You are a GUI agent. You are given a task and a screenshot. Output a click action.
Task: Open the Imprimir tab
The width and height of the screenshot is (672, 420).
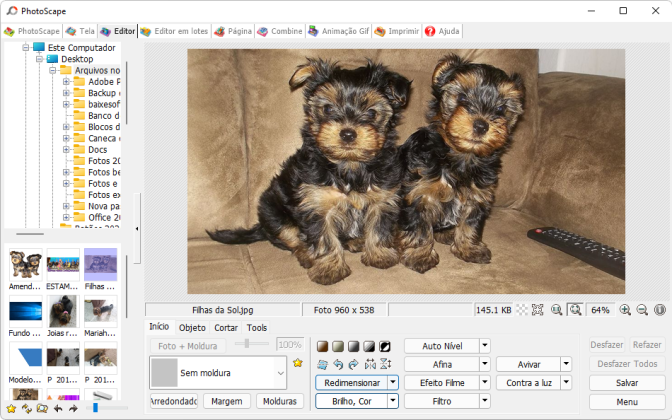pyautogui.click(x=396, y=31)
